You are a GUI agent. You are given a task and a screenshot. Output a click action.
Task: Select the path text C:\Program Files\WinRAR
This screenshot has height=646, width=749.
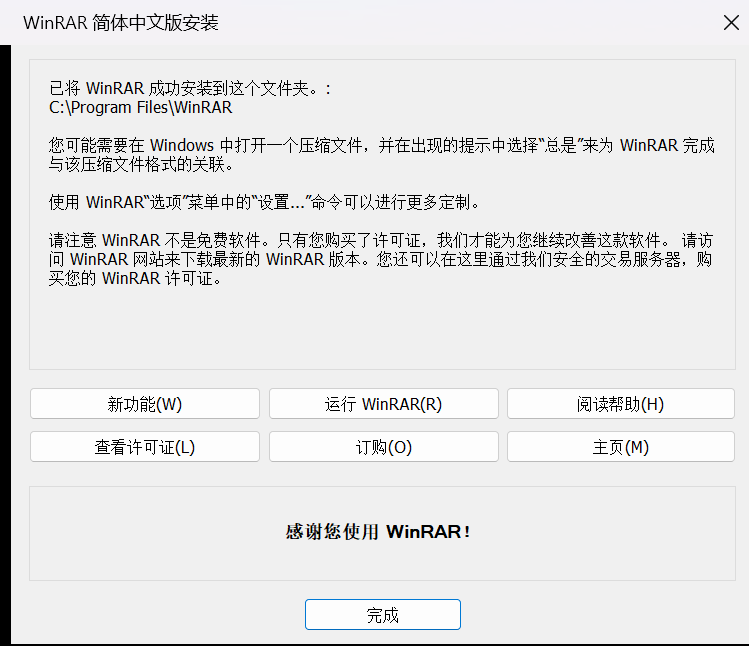coord(140,108)
